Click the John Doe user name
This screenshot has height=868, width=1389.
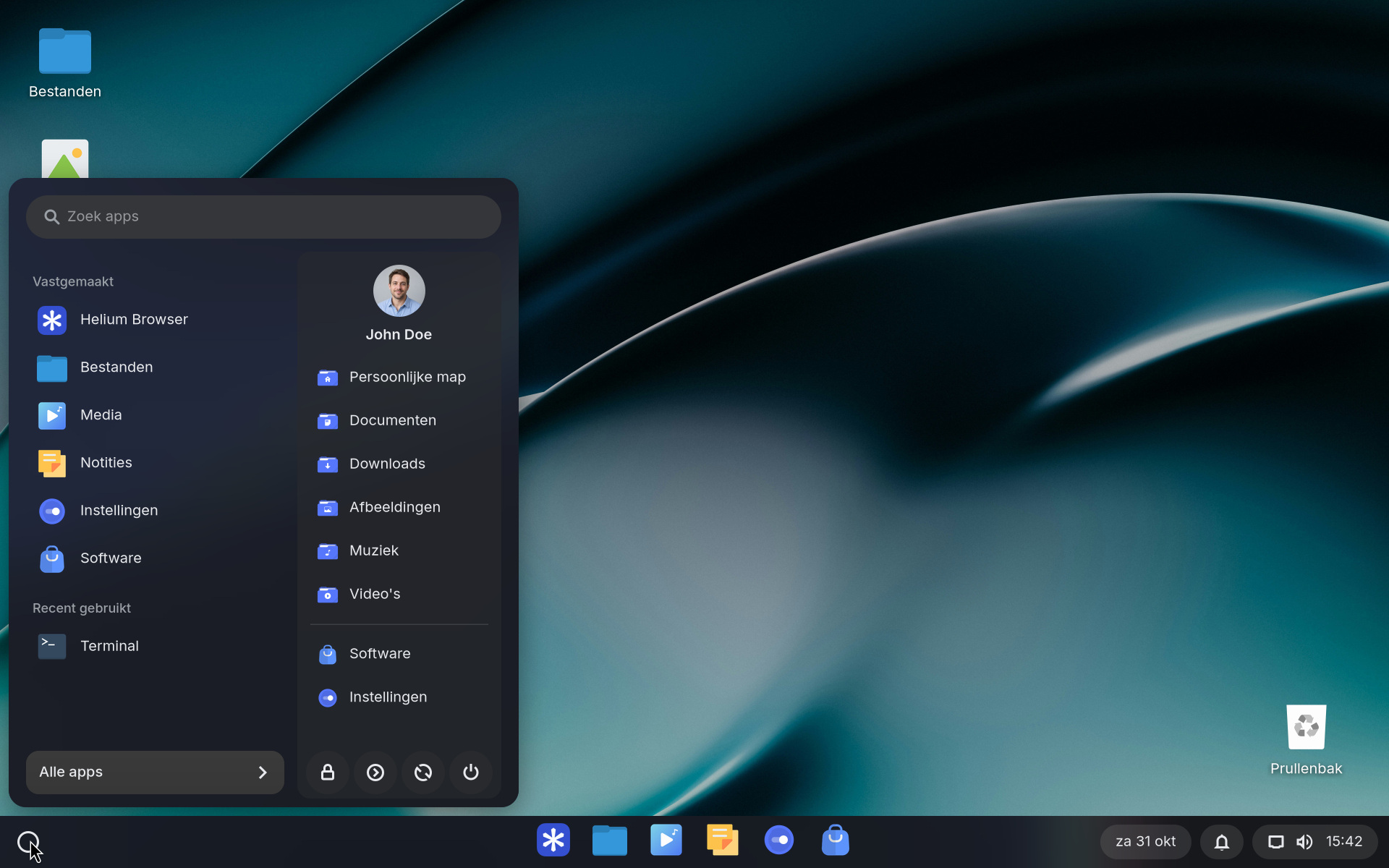[x=399, y=335]
